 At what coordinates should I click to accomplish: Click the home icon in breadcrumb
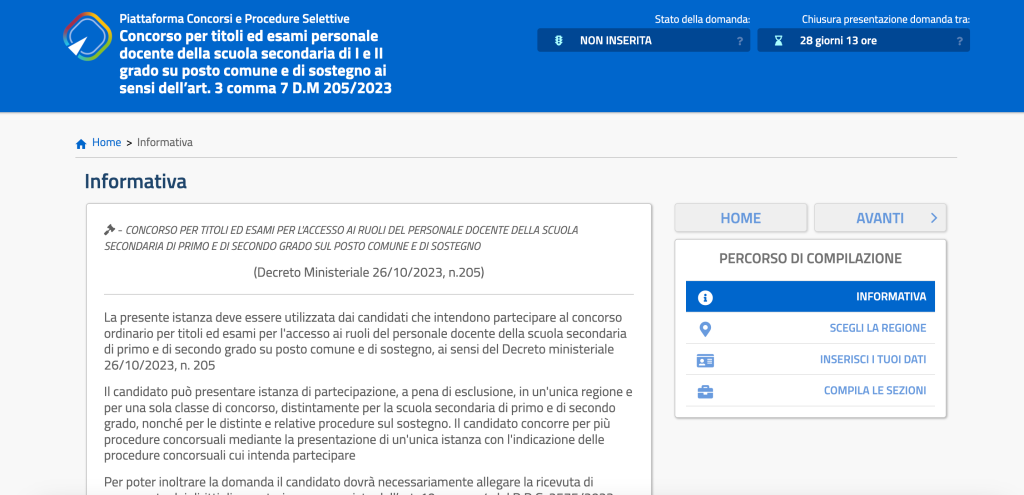pyautogui.click(x=81, y=144)
